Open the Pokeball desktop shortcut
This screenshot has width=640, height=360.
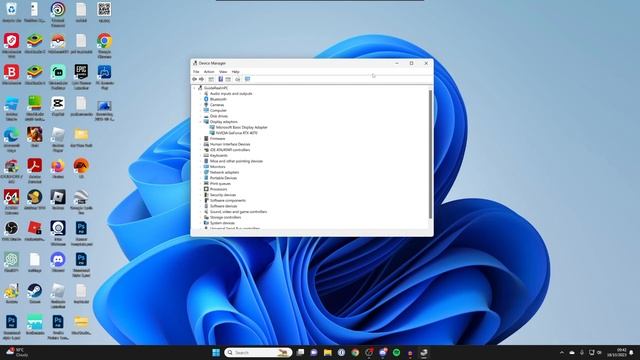click(x=58, y=44)
